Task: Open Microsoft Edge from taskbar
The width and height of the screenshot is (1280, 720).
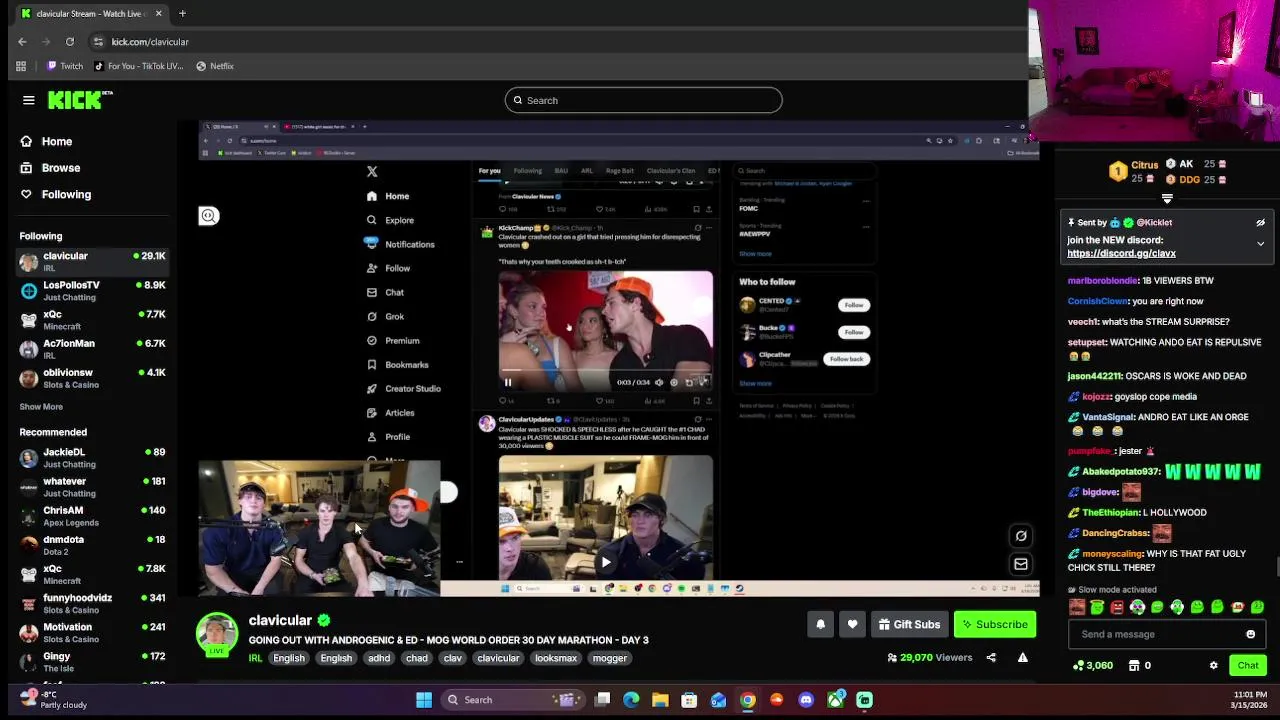Action: pos(631,700)
